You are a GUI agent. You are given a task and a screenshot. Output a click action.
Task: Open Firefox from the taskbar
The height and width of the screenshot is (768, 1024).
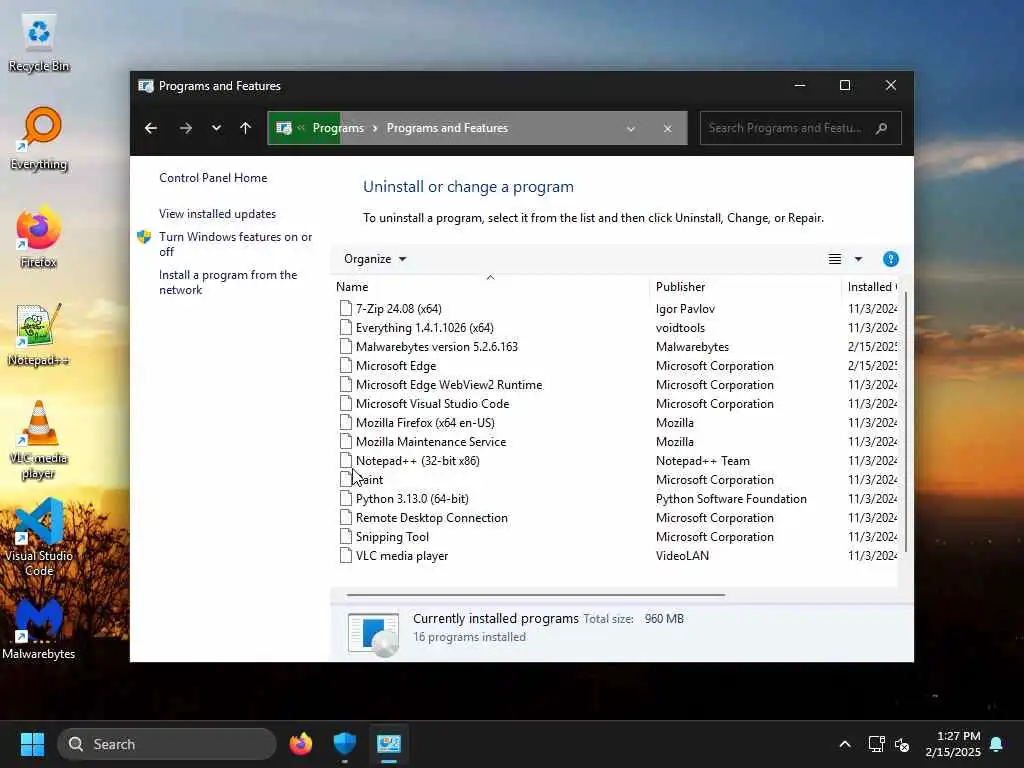(301, 744)
